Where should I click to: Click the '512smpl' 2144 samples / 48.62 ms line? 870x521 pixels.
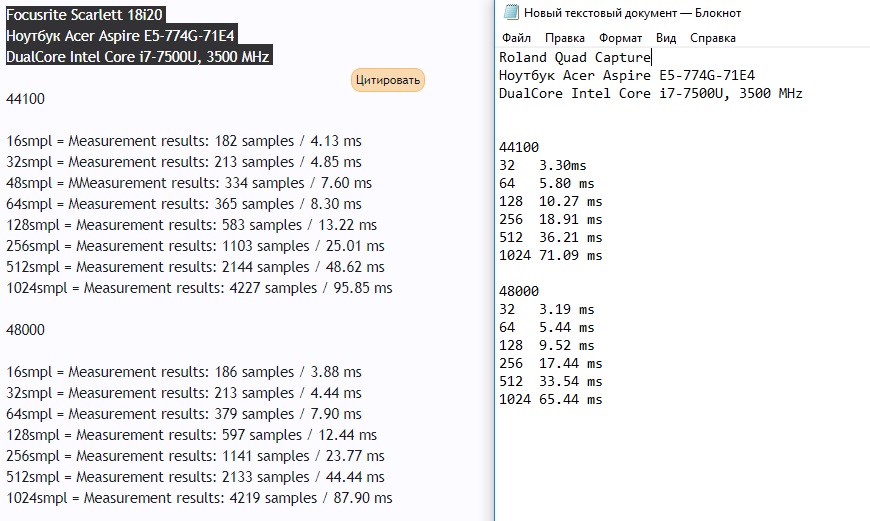pos(195,267)
